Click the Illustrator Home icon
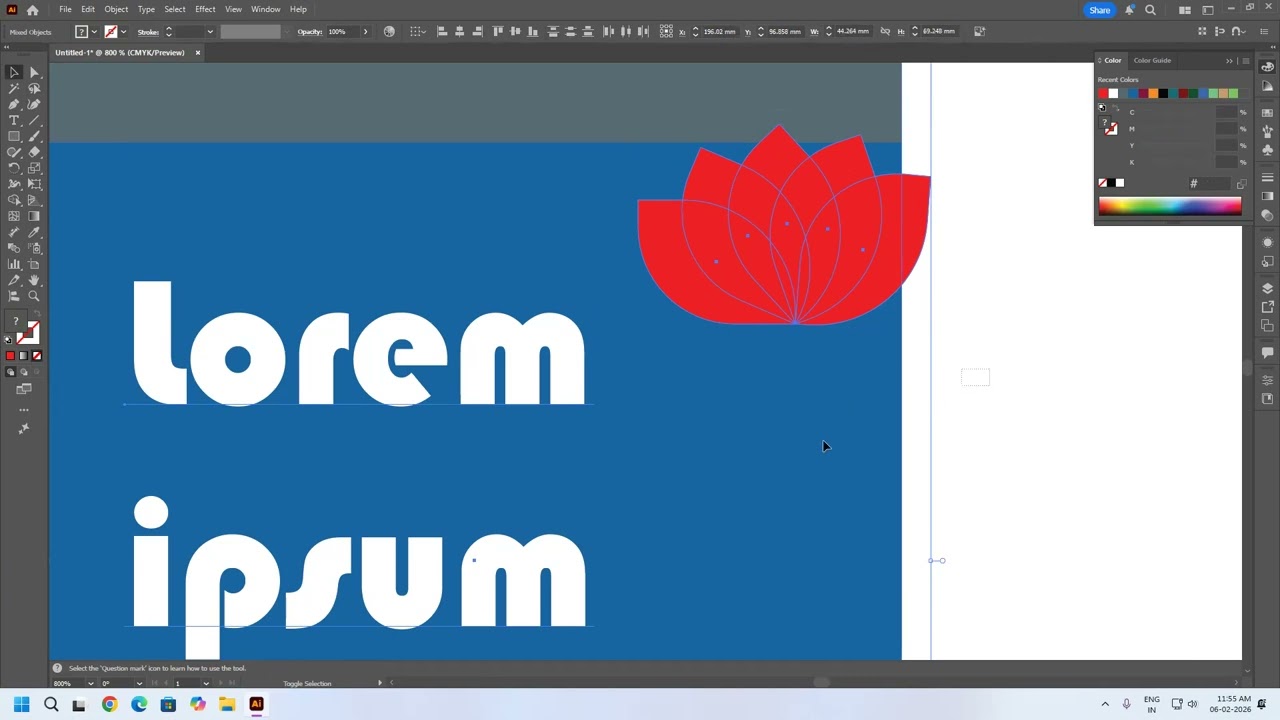 click(x=32, y=10)
